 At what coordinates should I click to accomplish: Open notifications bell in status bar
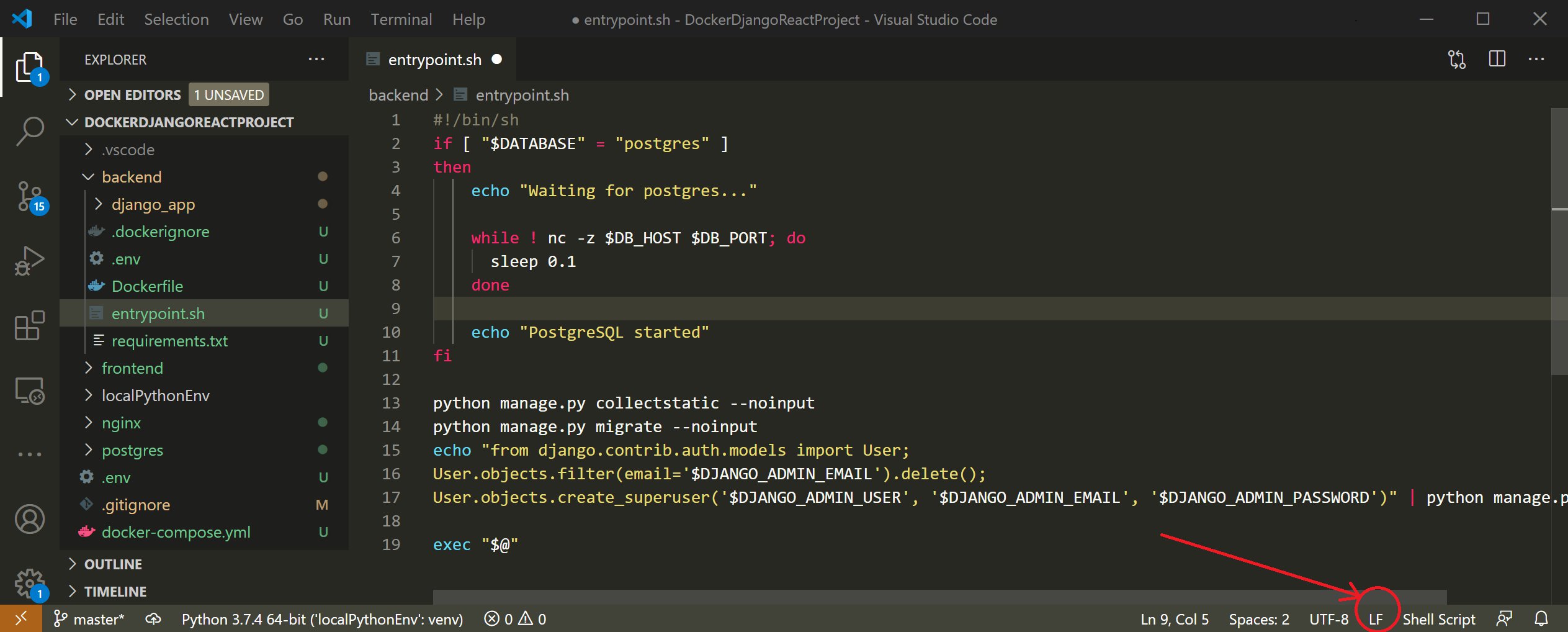pos(1541,619)
